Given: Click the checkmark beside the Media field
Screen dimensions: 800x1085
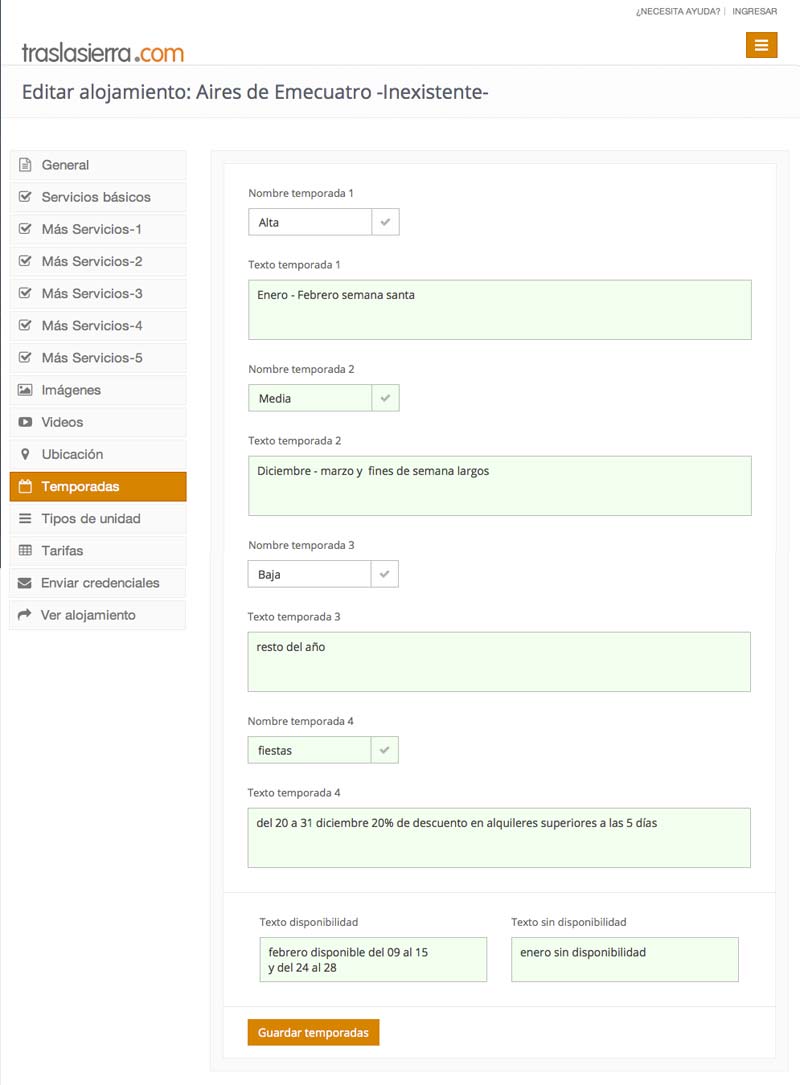Looking at the screenshot, I should point(385,398).
